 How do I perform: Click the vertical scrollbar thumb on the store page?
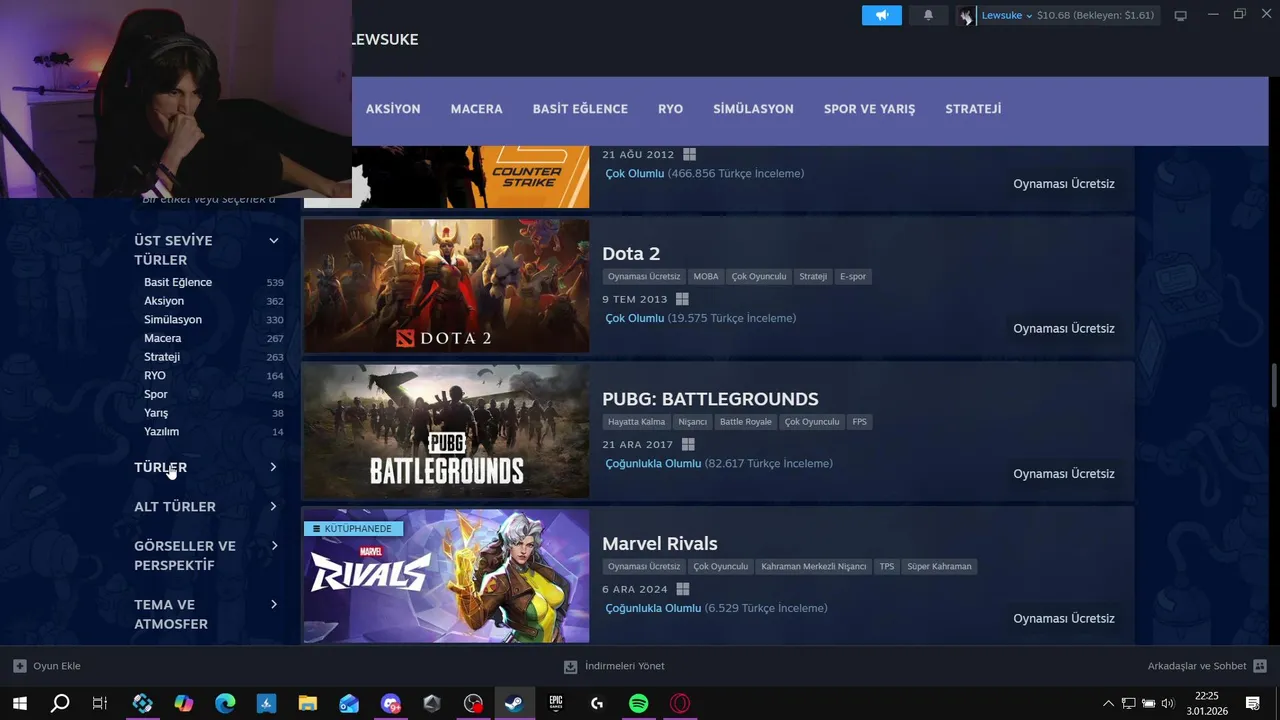point(1274,386)
